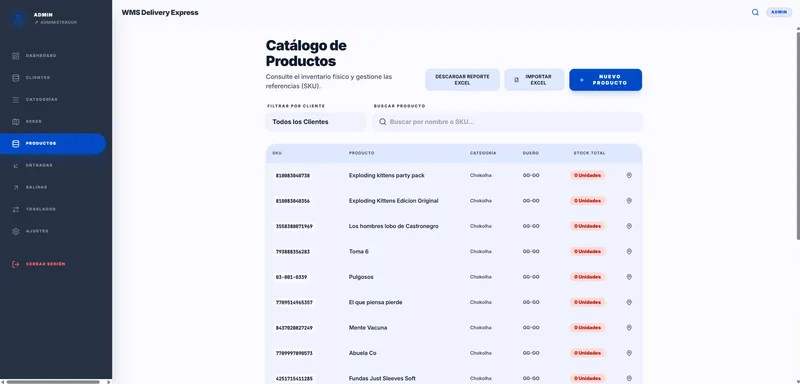Open location pin for Exploding kittens party pack
Image resolution: width=800 pixels, height=384 pixels.
(x=629, y=175)
